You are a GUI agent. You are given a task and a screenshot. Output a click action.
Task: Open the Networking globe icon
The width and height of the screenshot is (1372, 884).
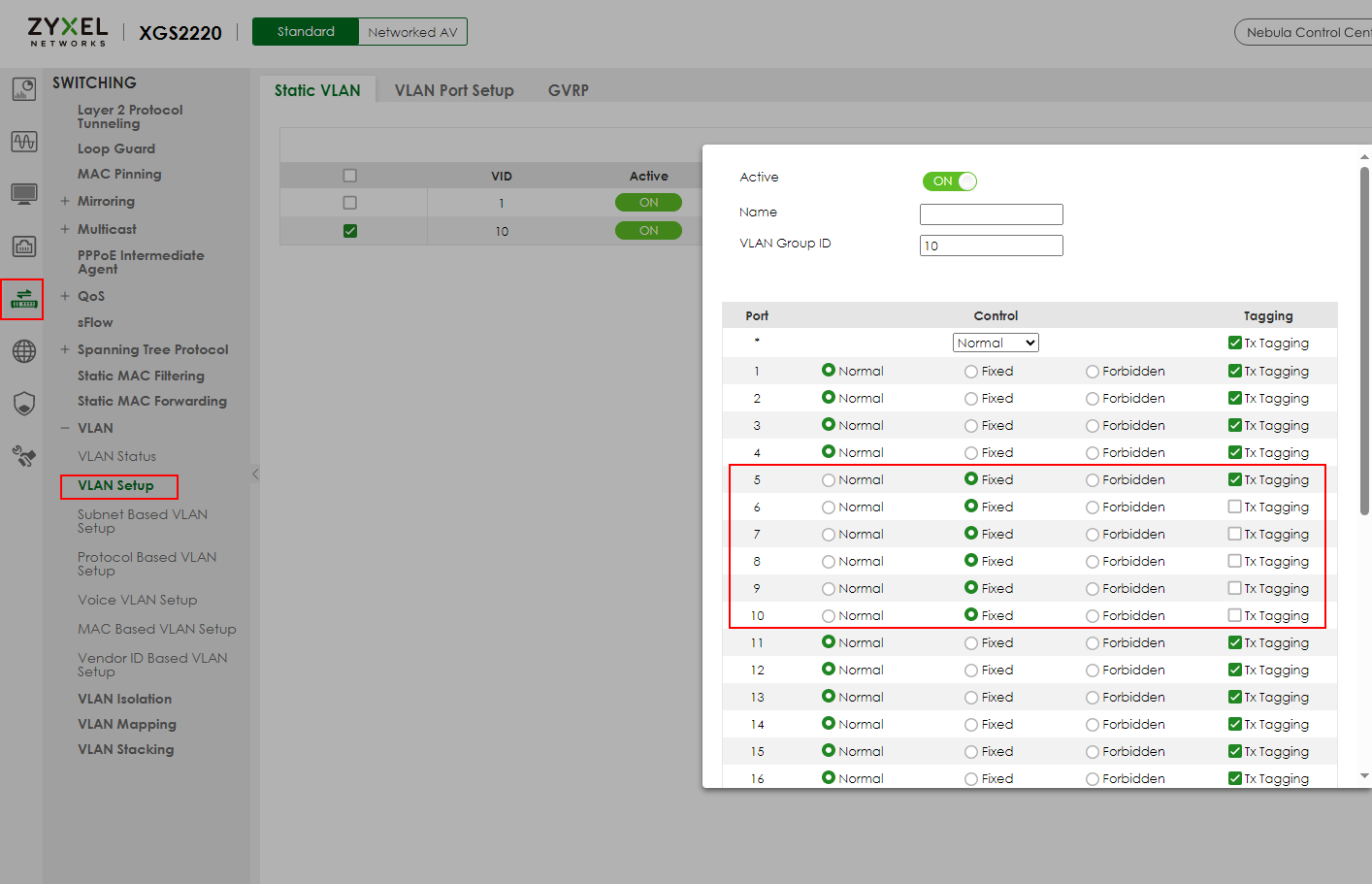24,351
